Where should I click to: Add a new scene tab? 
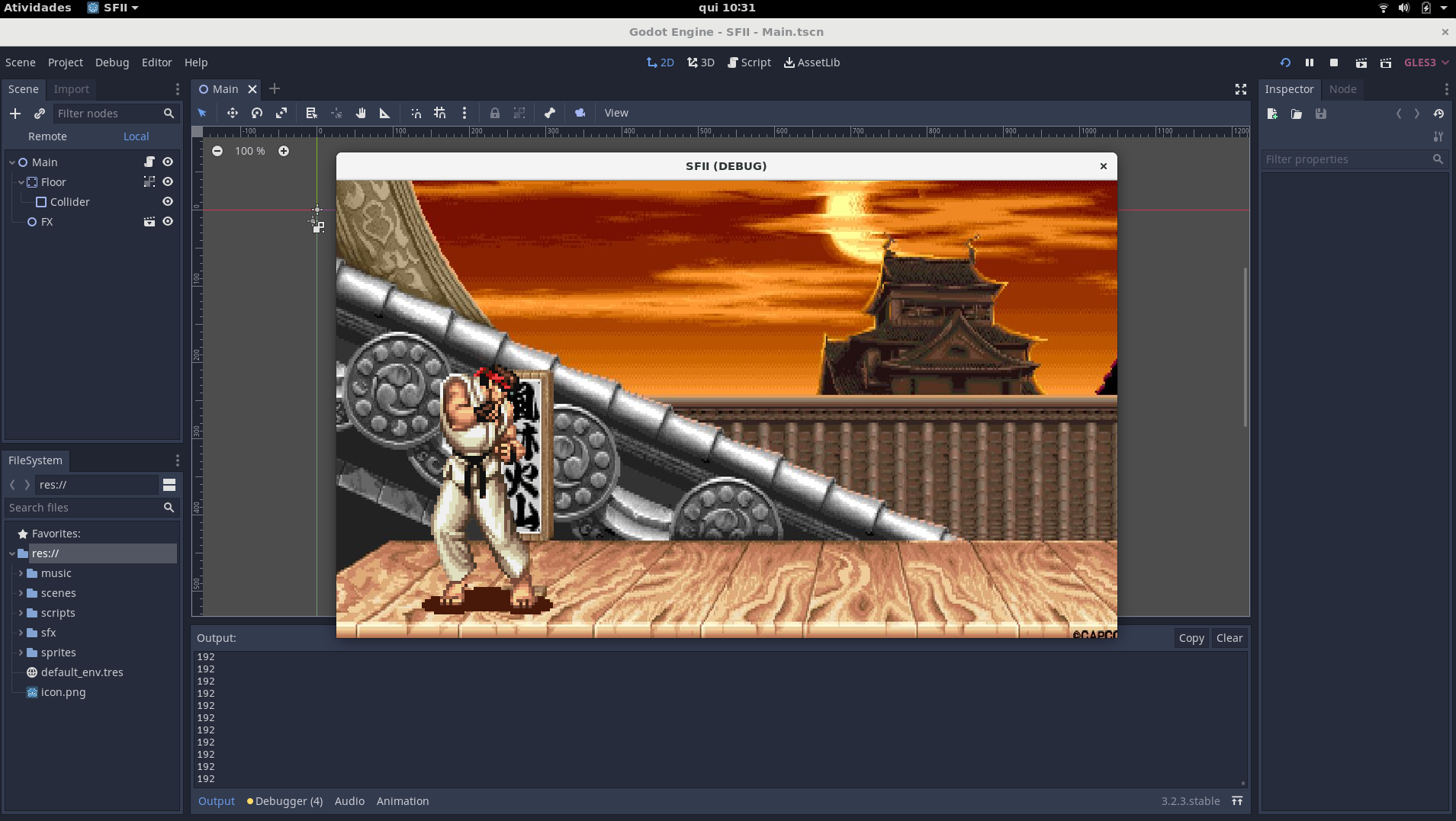[275, 88]
